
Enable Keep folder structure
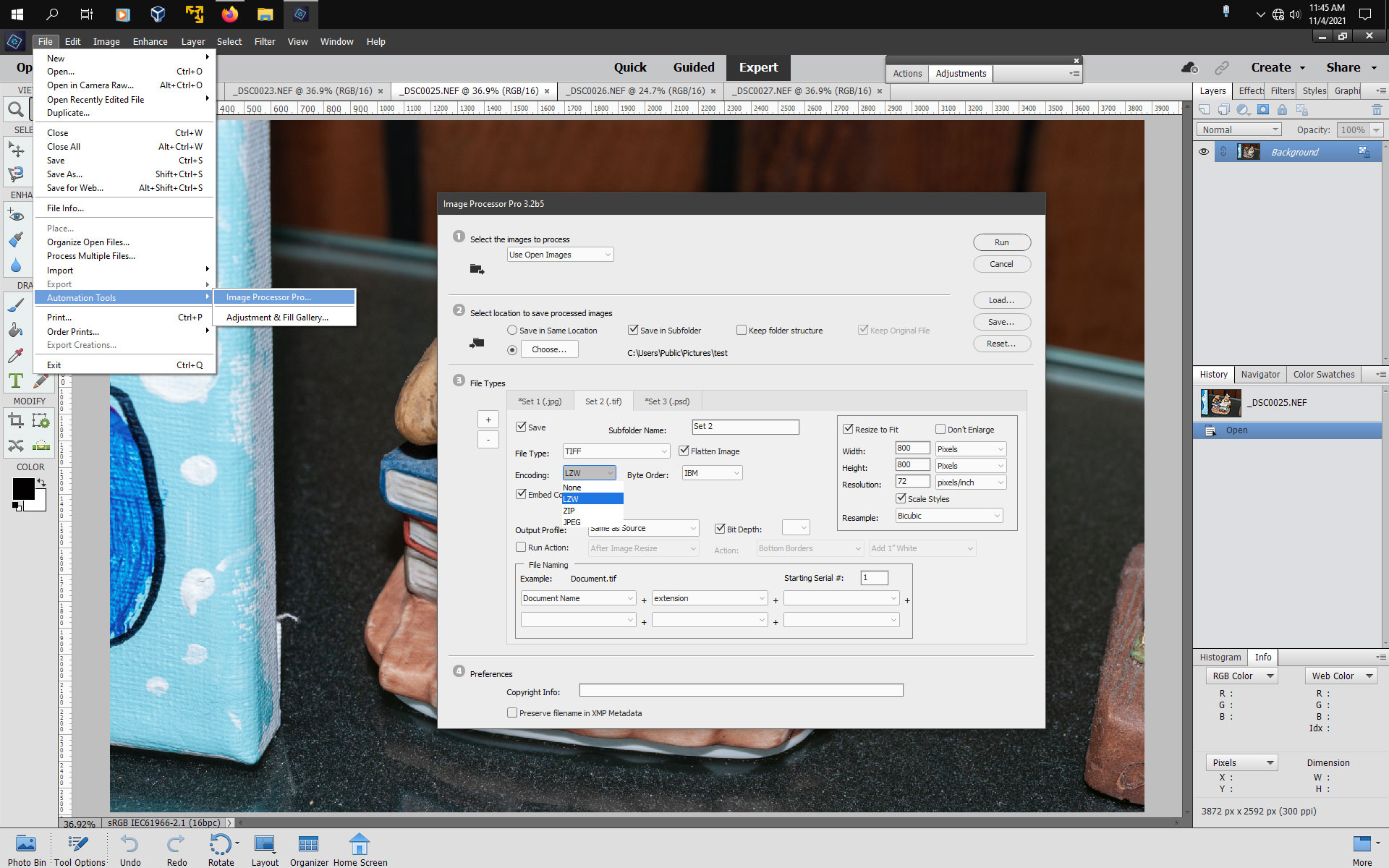pyautogui.click(x=742, y=330)
